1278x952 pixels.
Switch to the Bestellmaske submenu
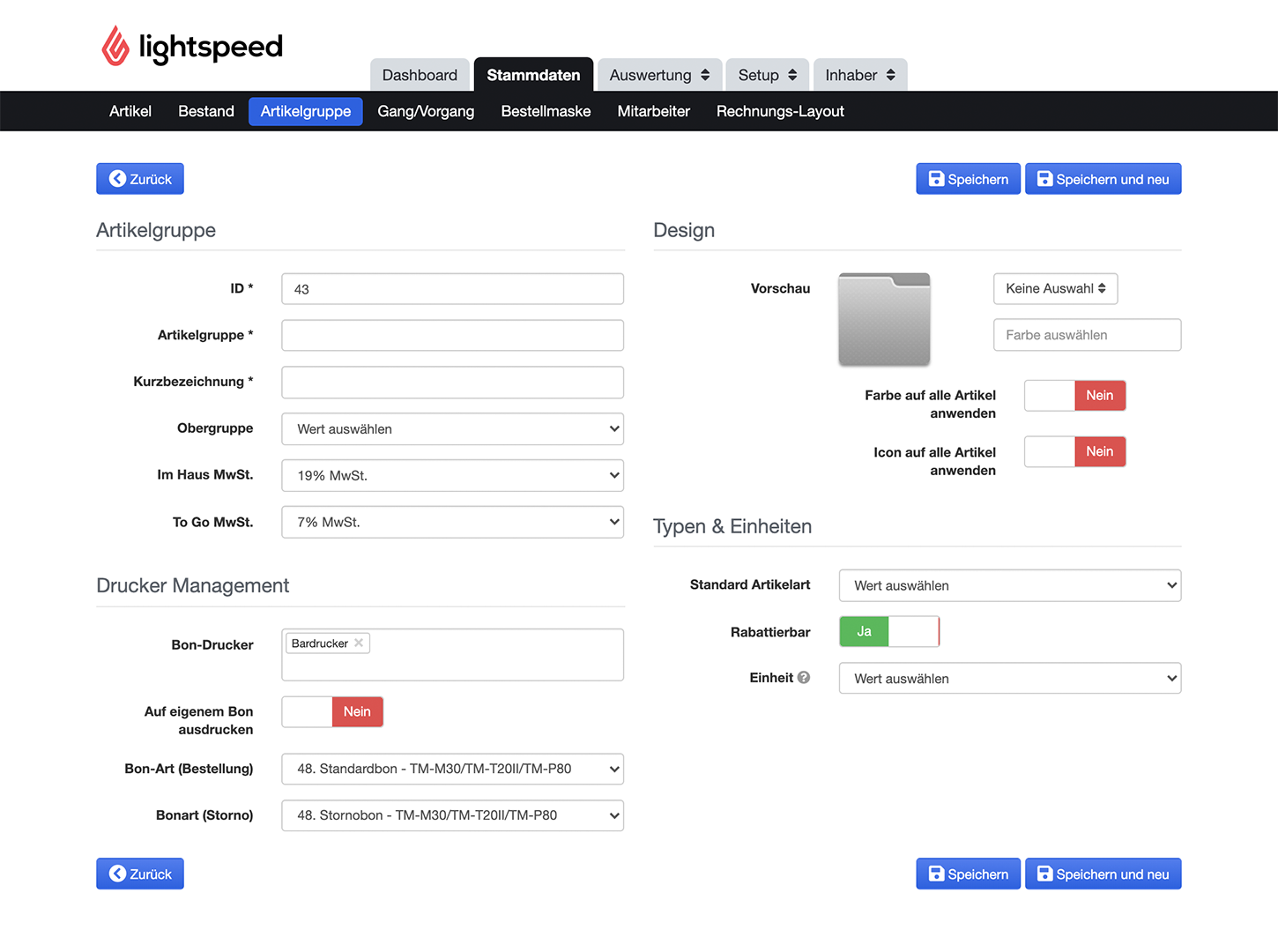click(x=546, y=112)
